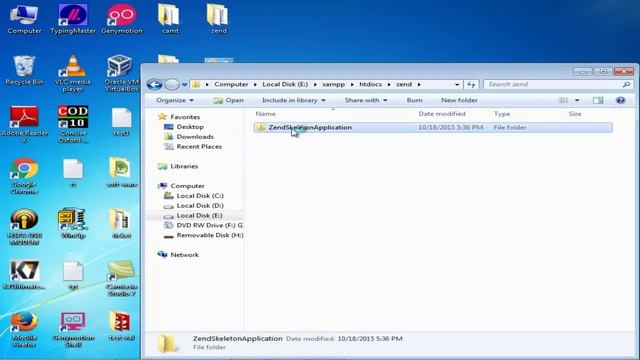Toggle the preview pane button
This screenshot has height=360, width=640.
(598, 100)
